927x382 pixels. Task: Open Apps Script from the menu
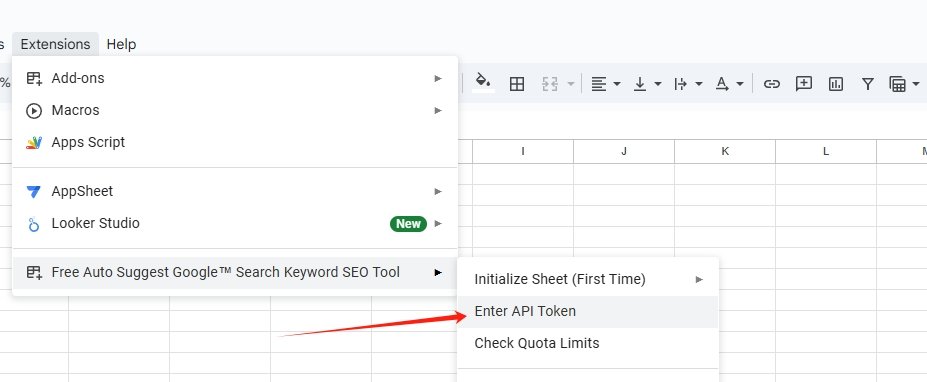point(235,143)
